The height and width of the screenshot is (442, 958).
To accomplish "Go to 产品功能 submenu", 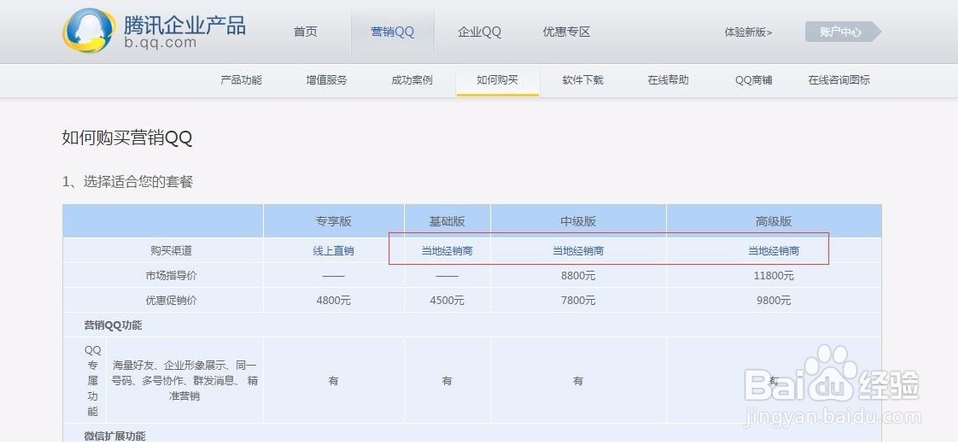I will 241,80.
